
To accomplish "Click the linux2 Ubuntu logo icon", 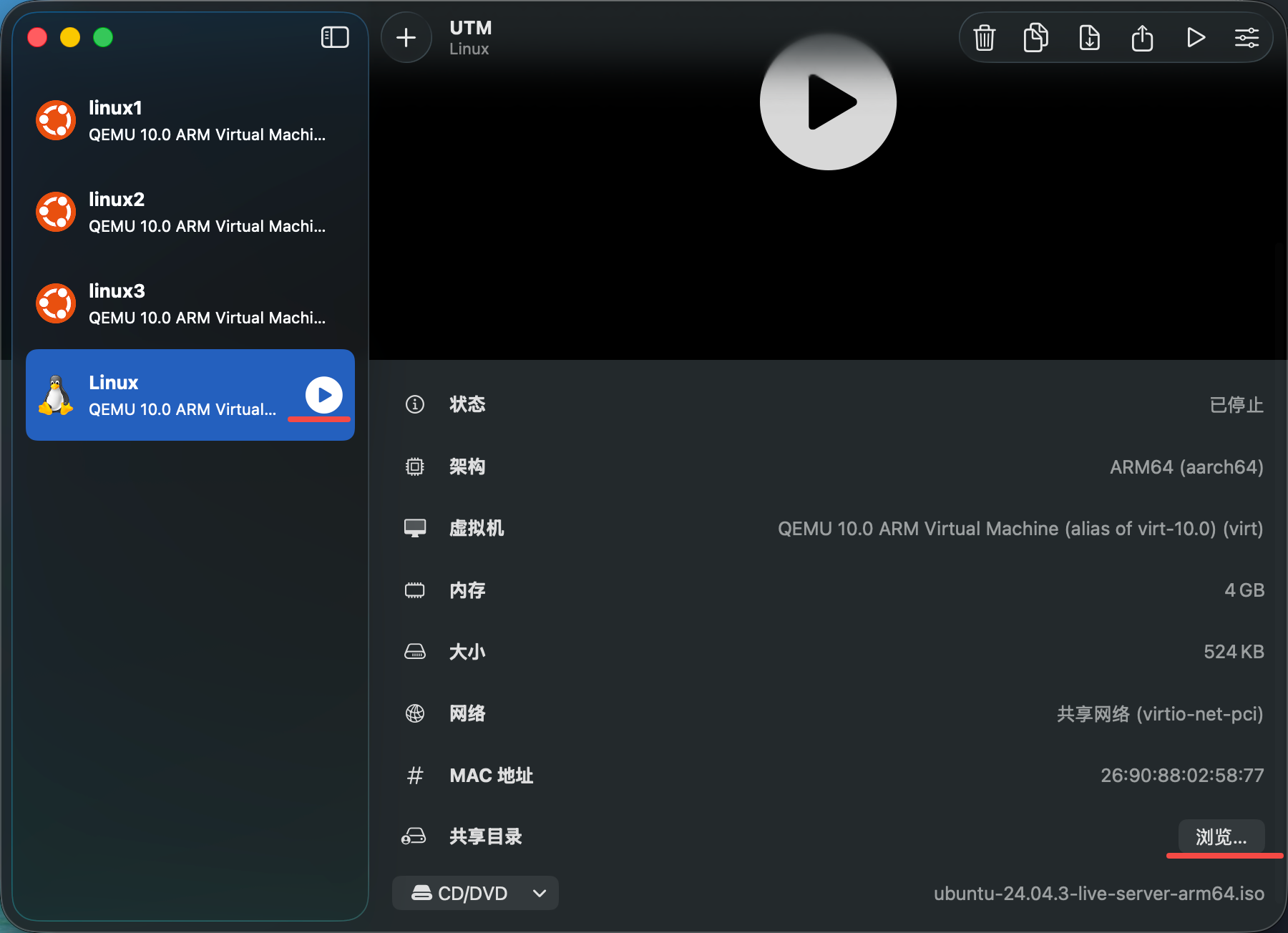I will coord(56,212).
